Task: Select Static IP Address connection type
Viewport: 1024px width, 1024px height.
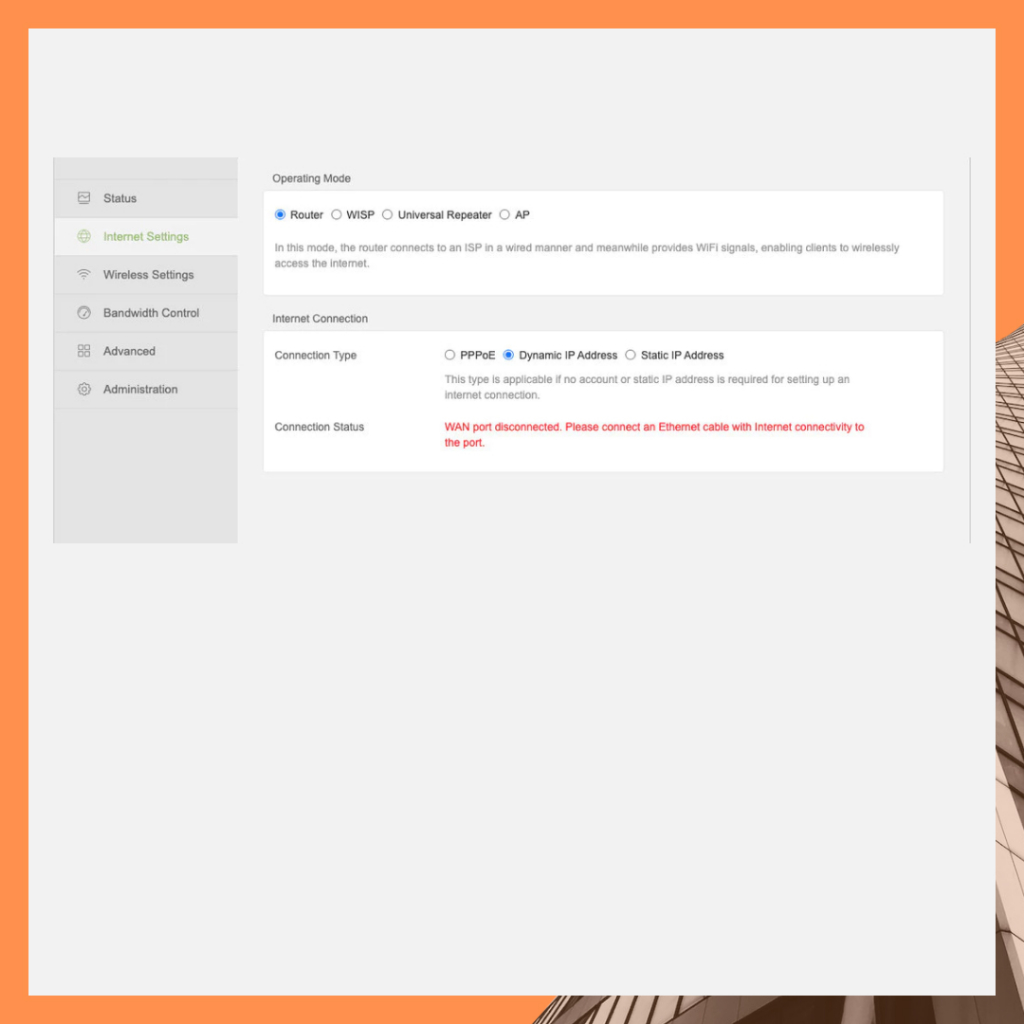Action: click(x=630, y=355)
